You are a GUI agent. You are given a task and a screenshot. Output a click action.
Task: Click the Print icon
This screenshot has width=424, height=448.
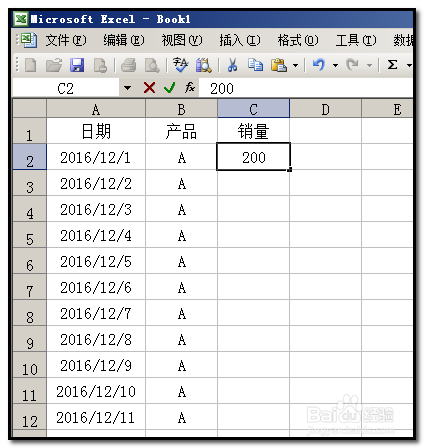pos(128,65)
